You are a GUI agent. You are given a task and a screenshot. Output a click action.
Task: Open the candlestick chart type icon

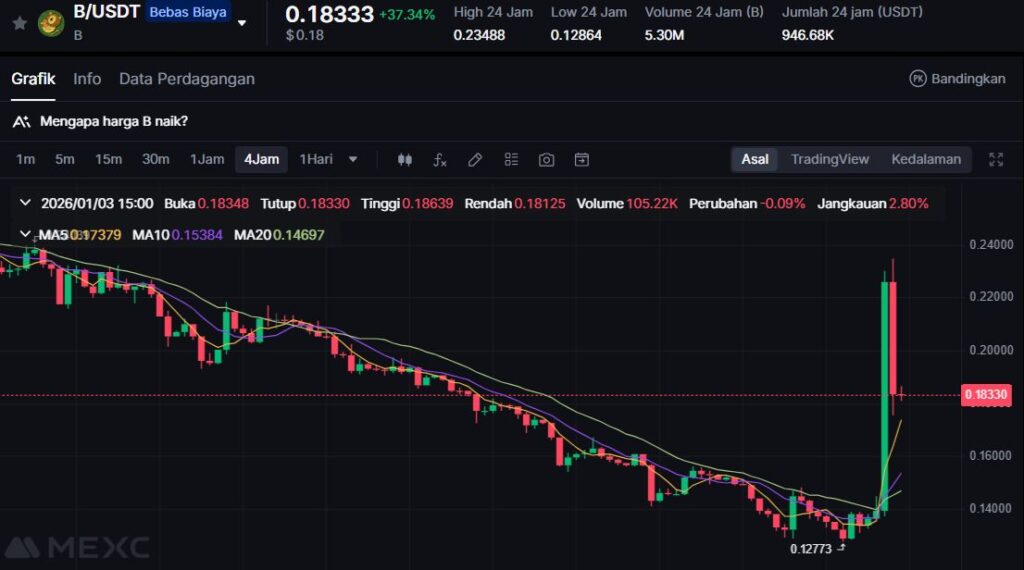click(x=405, y=159)
